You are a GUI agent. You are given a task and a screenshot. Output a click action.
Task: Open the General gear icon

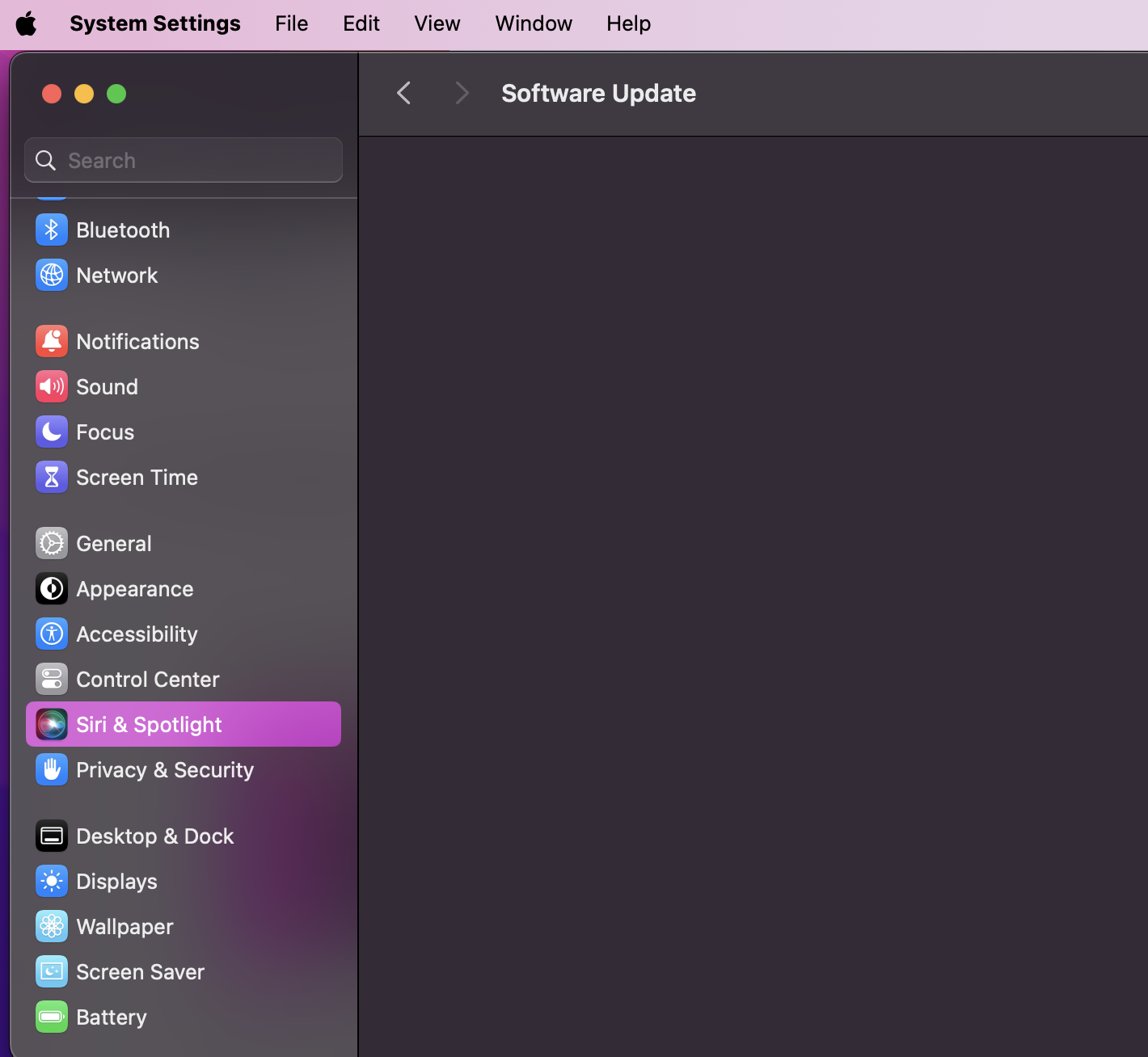52,544
